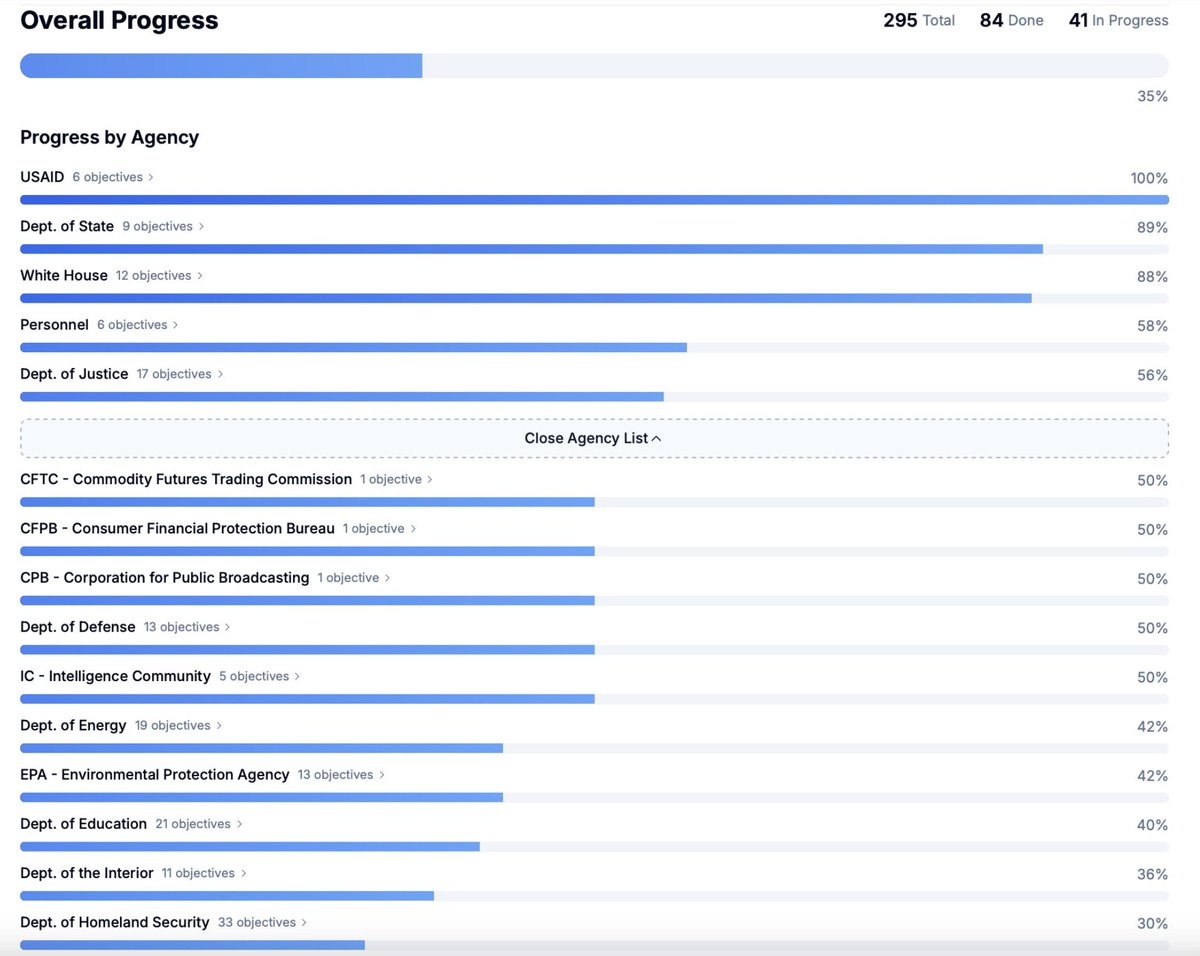This screenshot has height=956, width=1200.
Task: Click the 35% overall percentage
Action: pyautogui.click(x=1152, y=96)
